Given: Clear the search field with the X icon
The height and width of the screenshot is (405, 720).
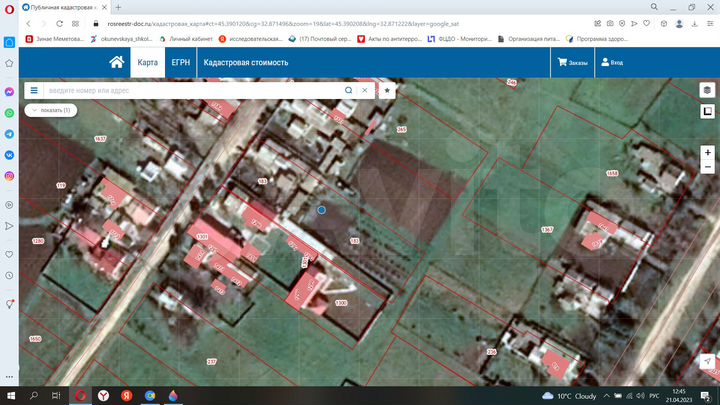Looking at the screenshot, I should [365, 89].
